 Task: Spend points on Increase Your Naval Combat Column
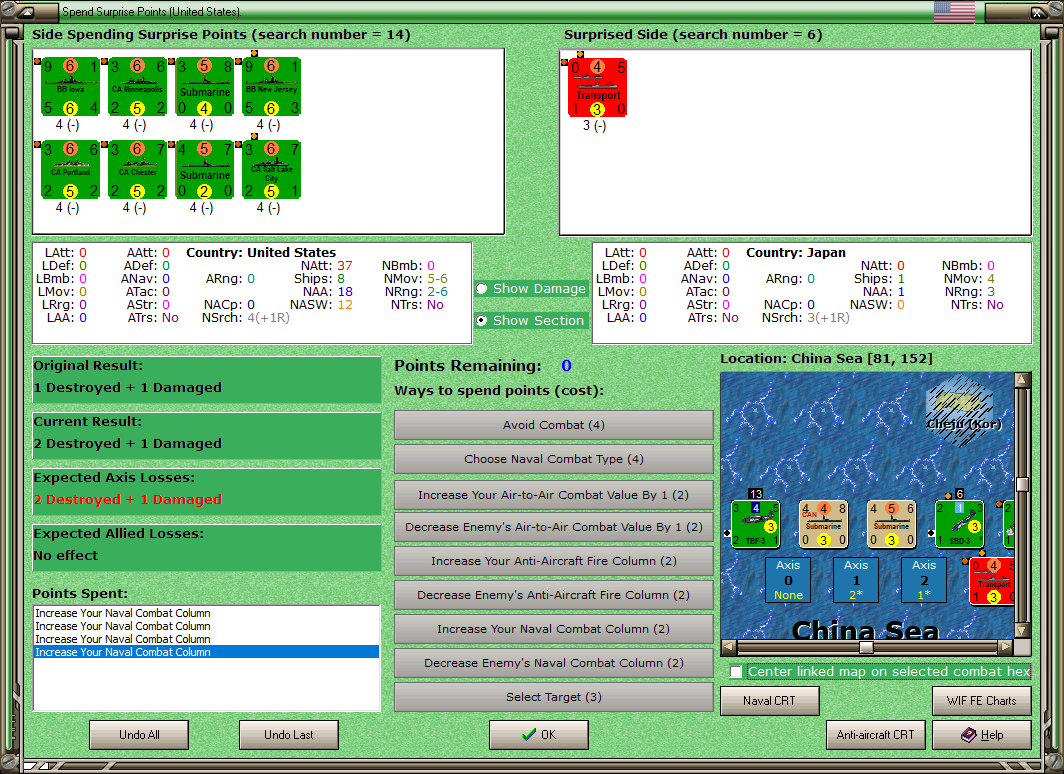click(x=553, y=629)
